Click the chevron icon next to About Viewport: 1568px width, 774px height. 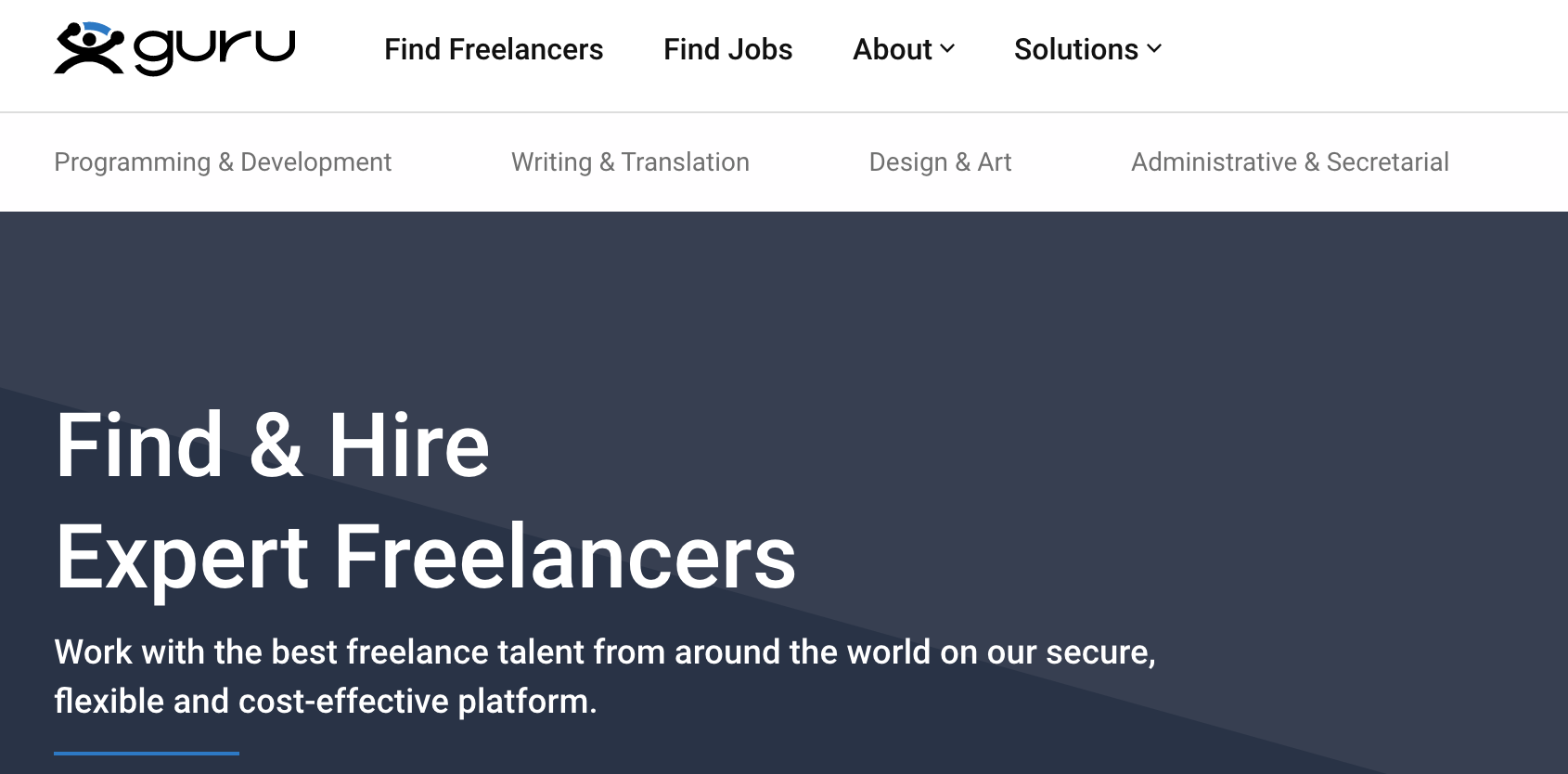(x=948, y=50)
